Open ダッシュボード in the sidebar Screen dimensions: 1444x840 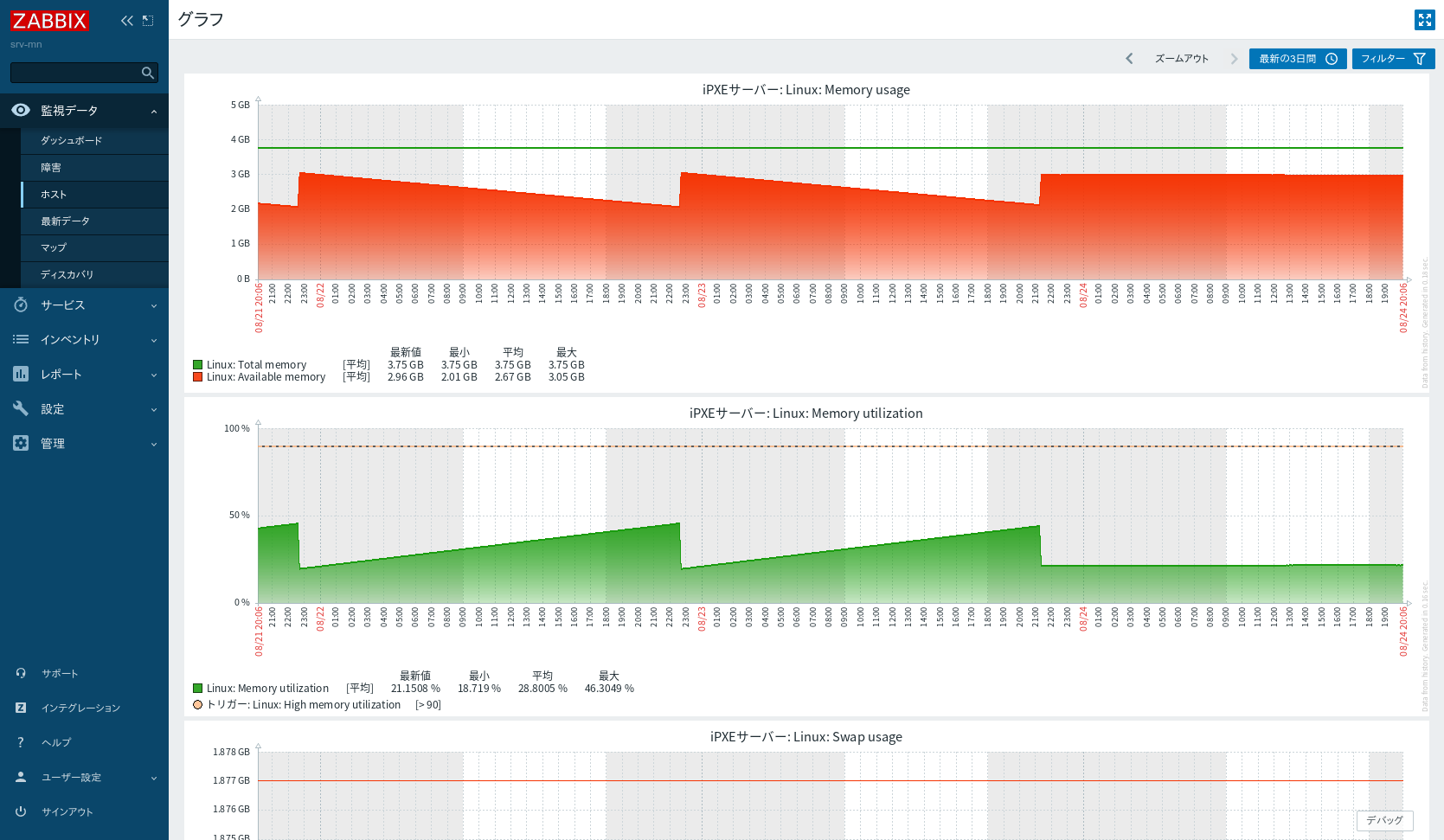point(72,141)
